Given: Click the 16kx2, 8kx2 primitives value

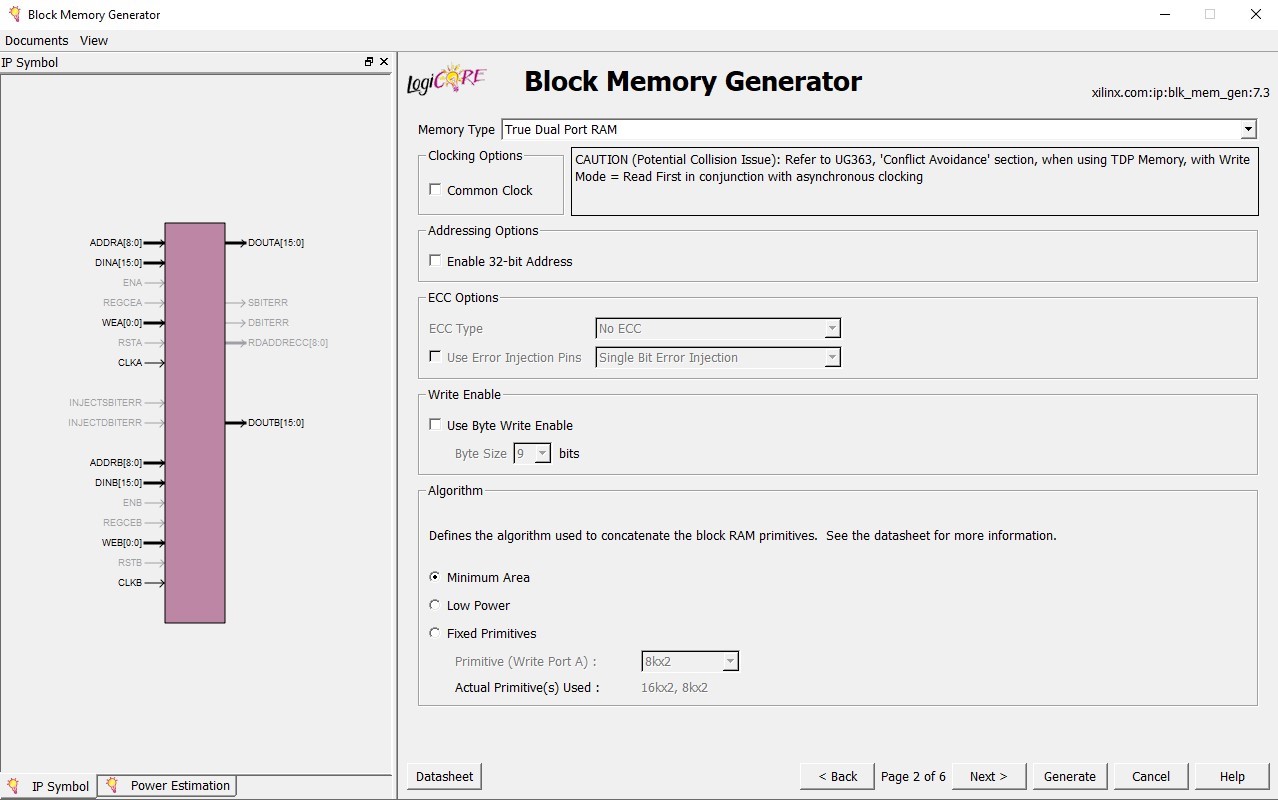Looking at the screenshot, I should [674, 688].
